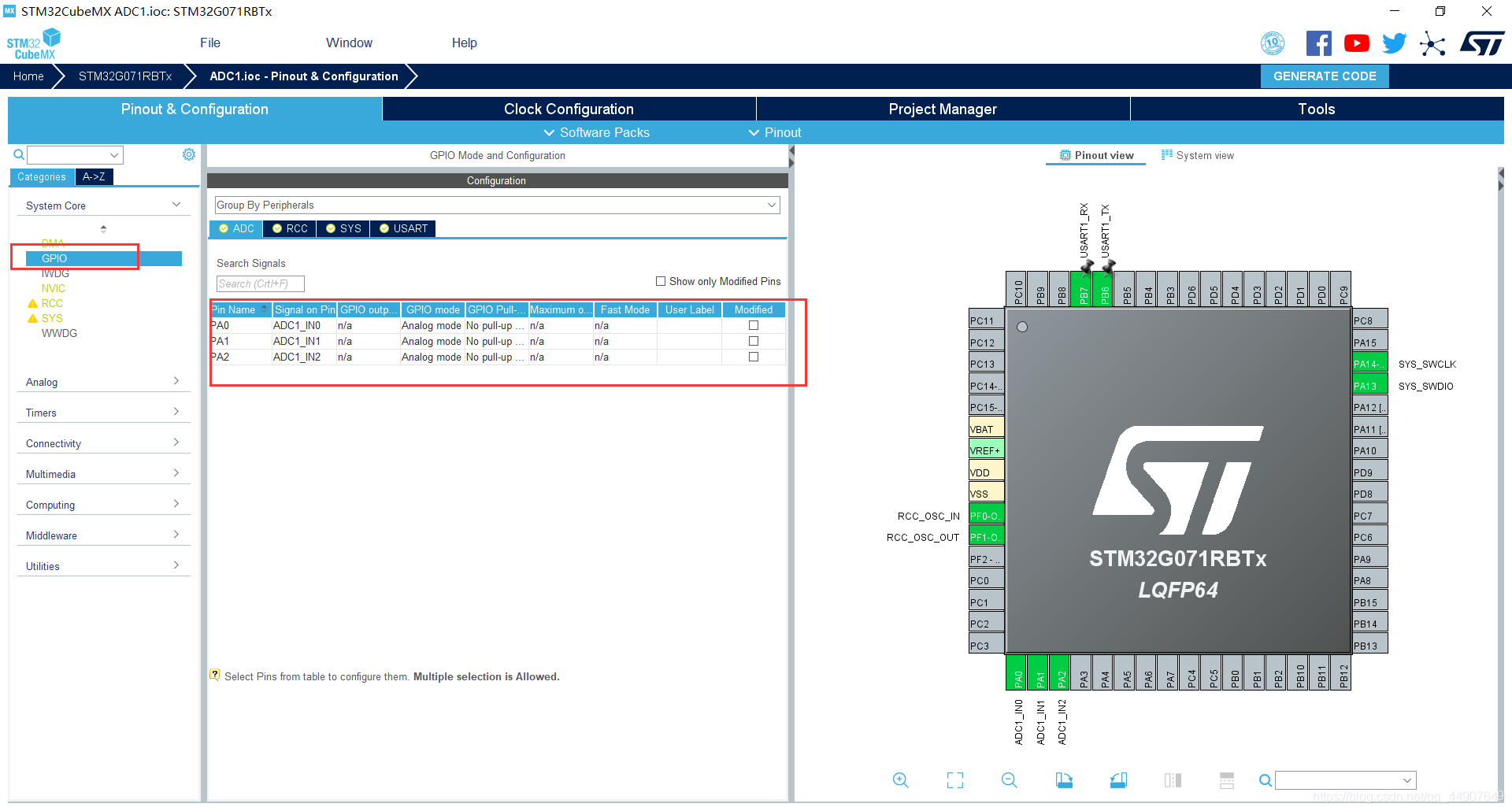Select WWDG in System Core list

59,333
